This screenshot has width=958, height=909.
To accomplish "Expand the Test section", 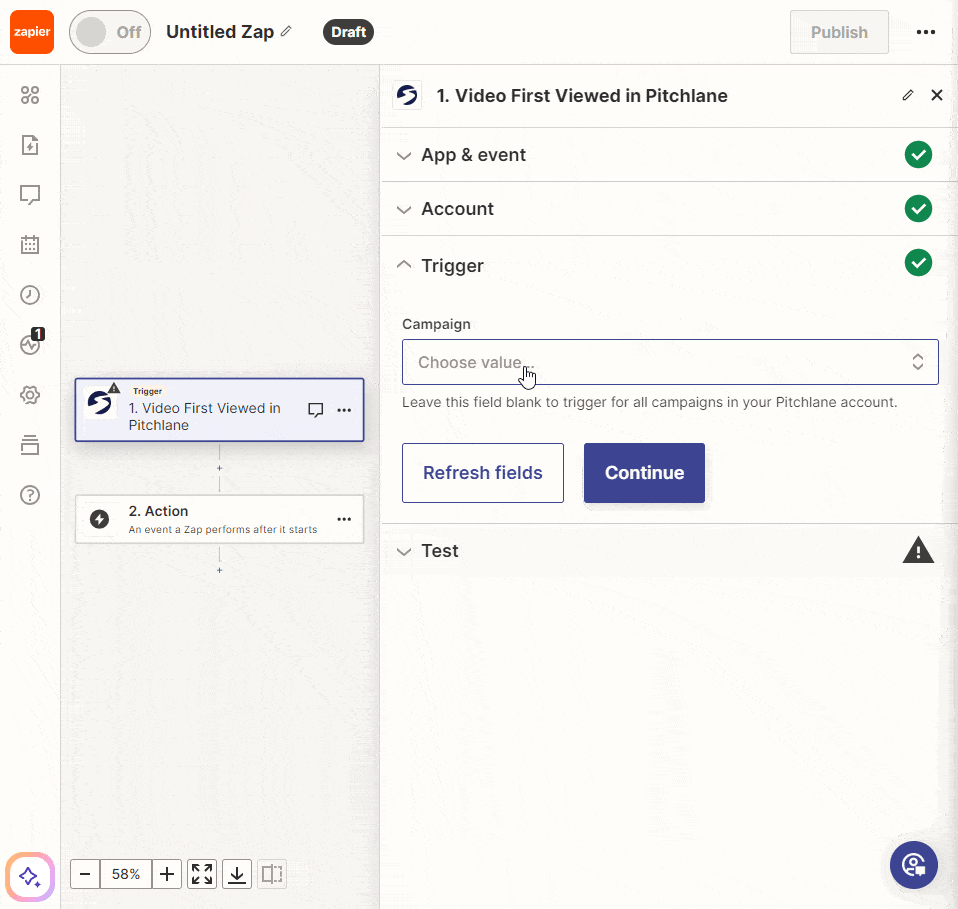I will coord(669,550).
